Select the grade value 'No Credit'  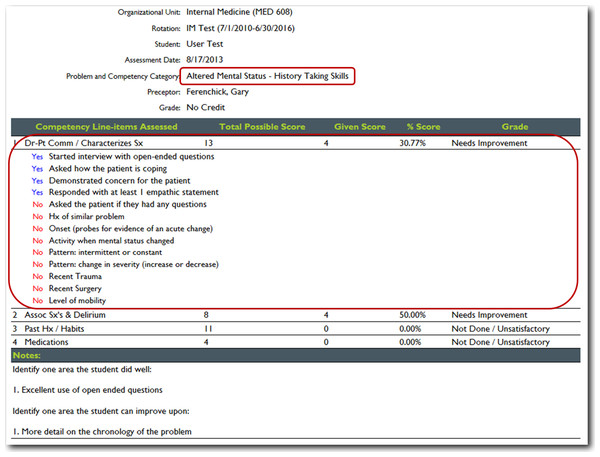pyautogui.click(x=205, y=108)
